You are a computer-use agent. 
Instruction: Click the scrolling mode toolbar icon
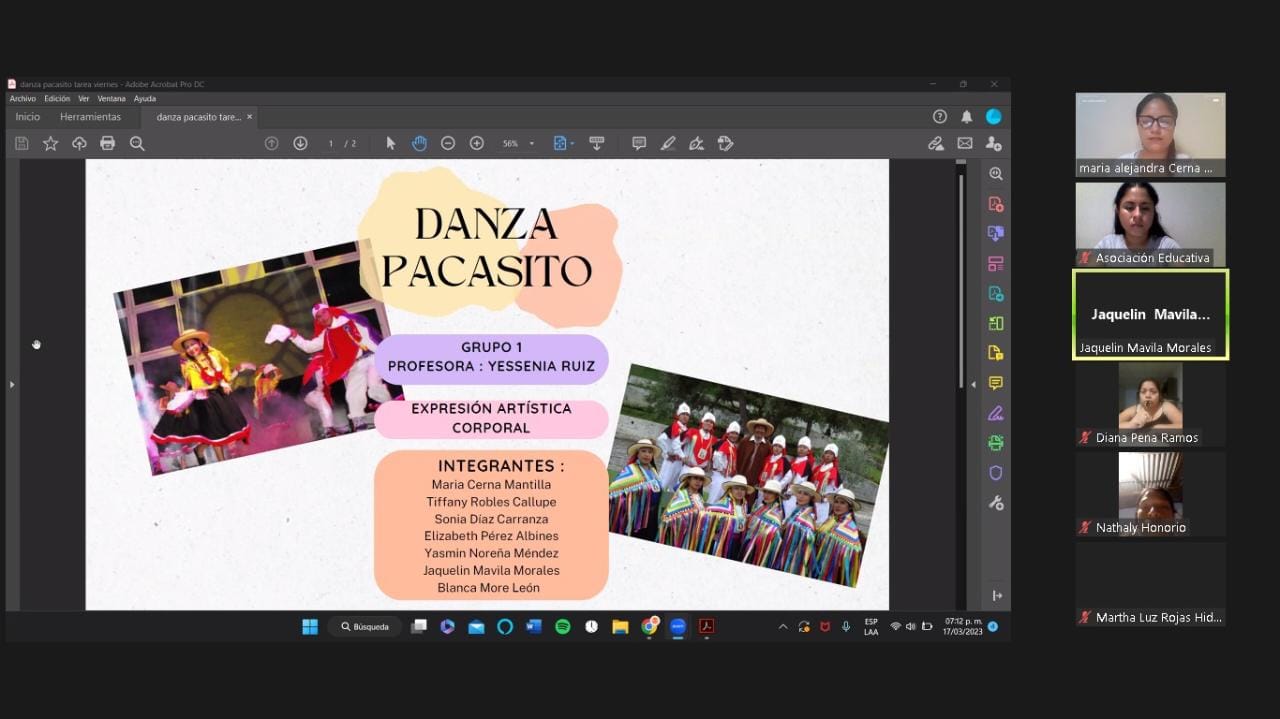coord(597,143)
